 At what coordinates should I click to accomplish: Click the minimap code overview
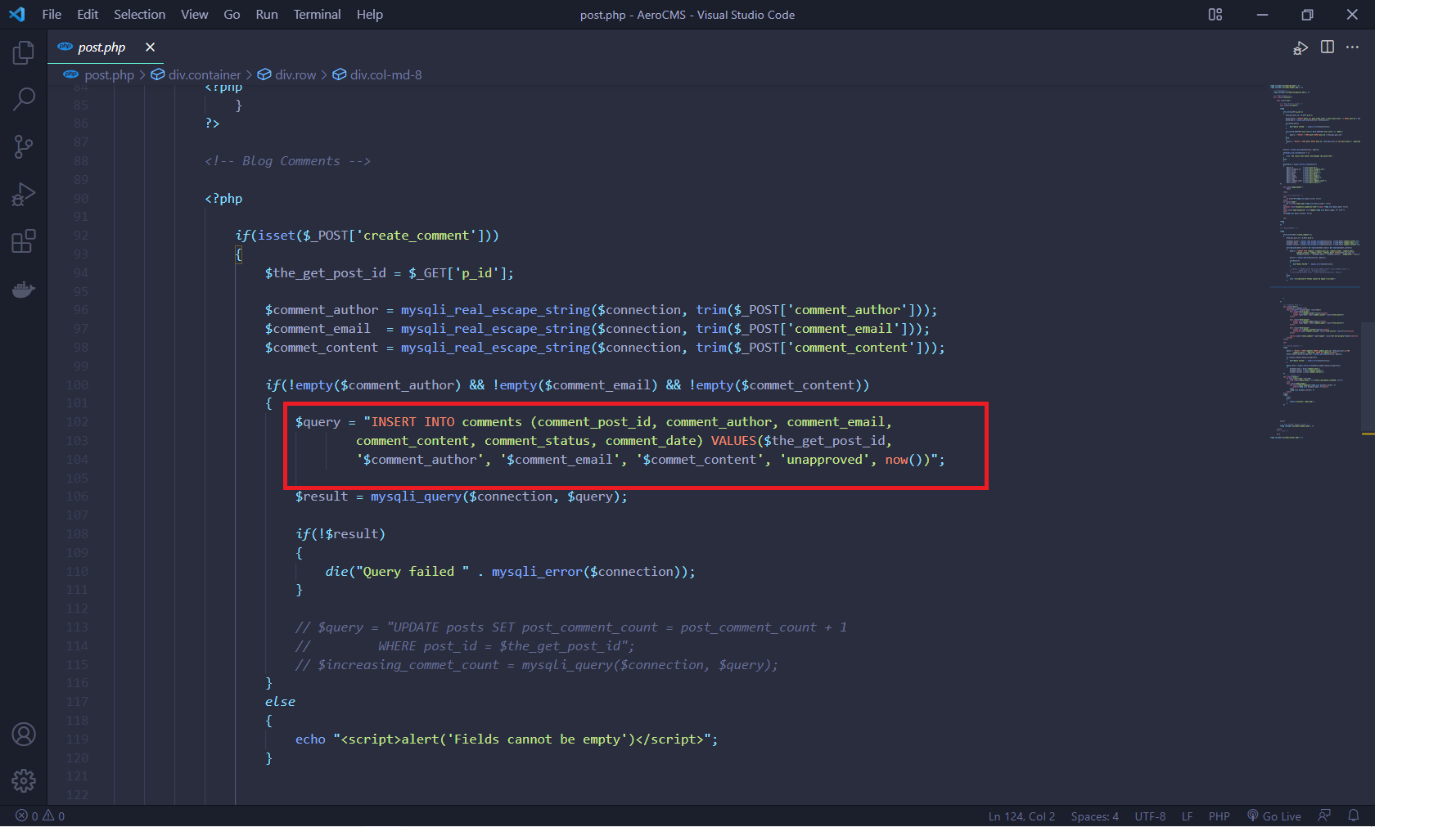click(x=1314, y=262)
